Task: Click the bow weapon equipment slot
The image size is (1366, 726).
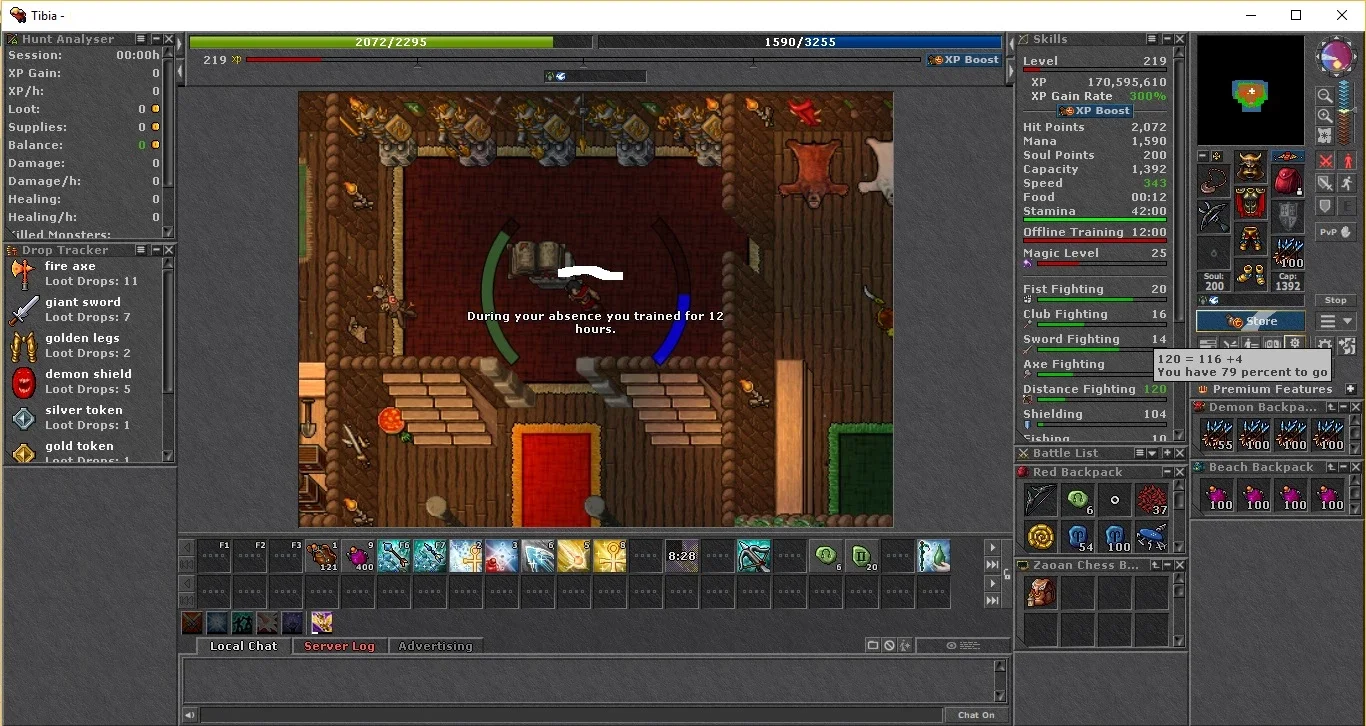Action: click(1214, 218)
